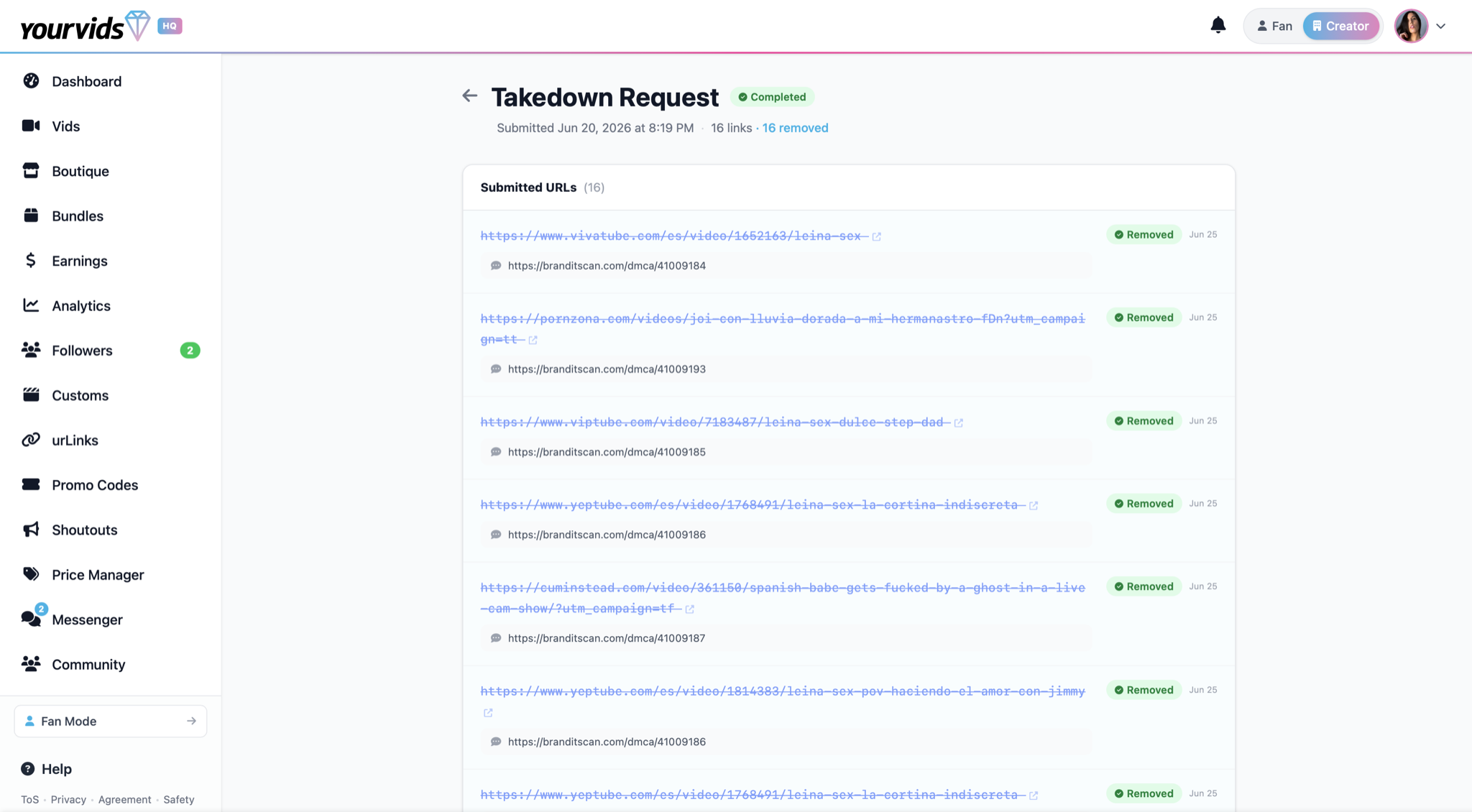Click the Submitted URLs heading
This screenshot has width=1472, height=812.
[528, 188]
